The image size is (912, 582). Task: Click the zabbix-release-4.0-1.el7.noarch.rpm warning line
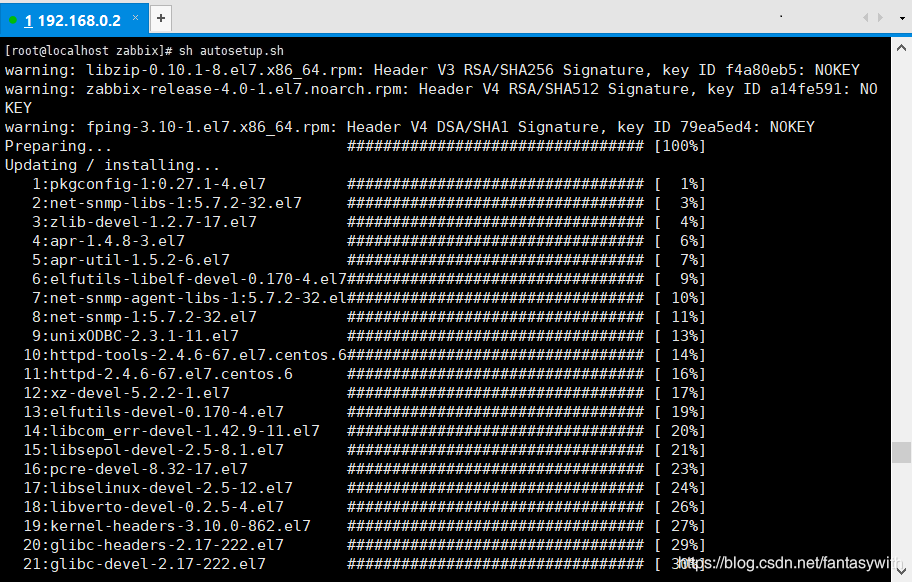pyautogui.click(x=441, y=98)
